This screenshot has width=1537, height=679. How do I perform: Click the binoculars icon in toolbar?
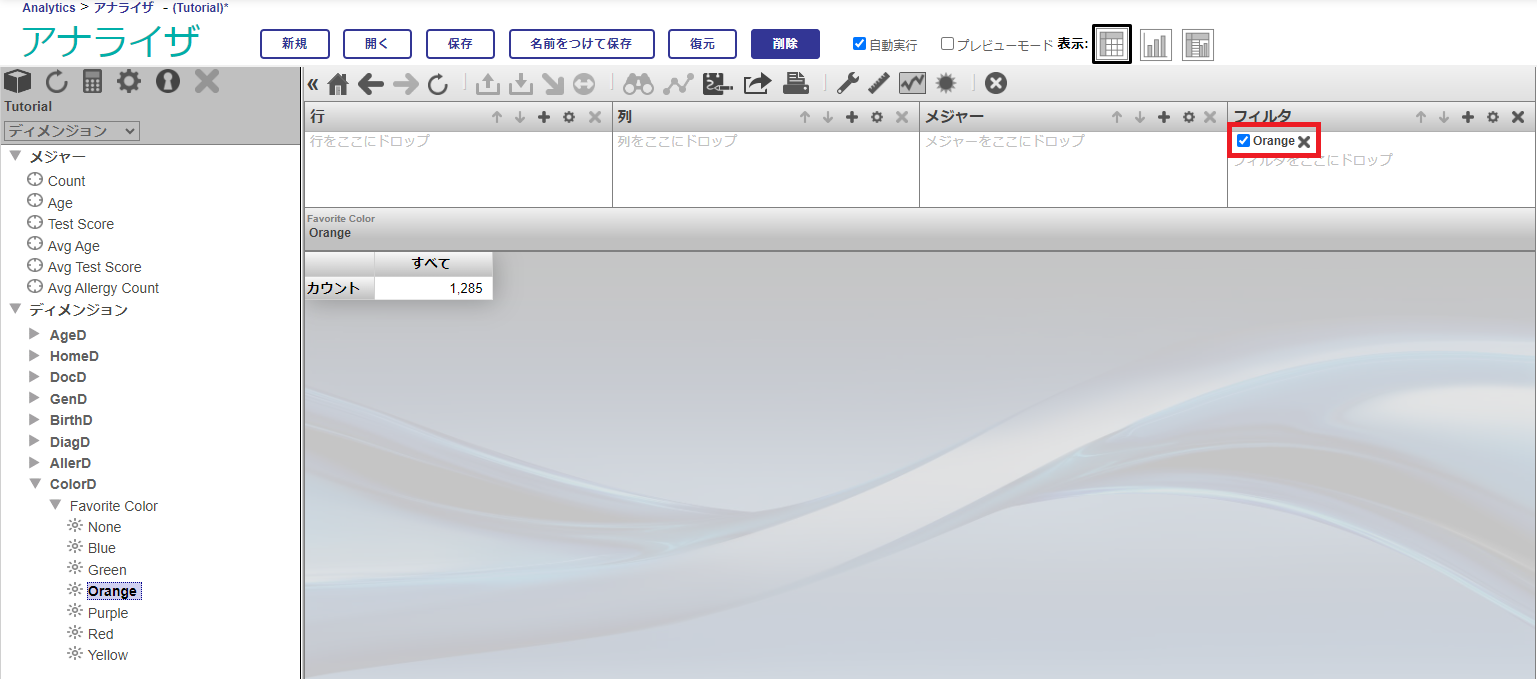pos(638,84)
